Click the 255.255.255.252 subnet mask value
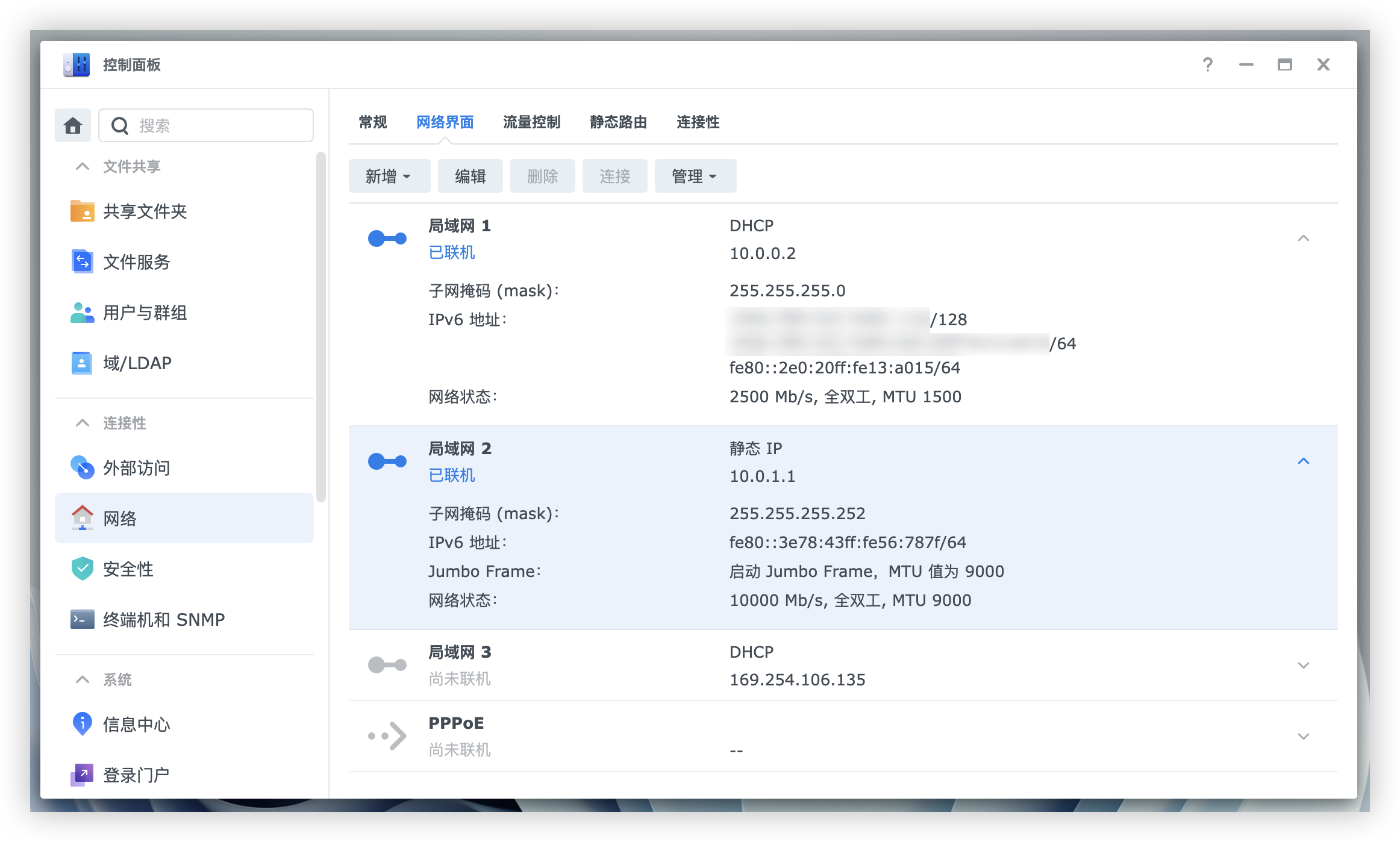Image resolution: width=1400 pixels, height=842 pixels. pyautogui.click(x=798, y=514)
